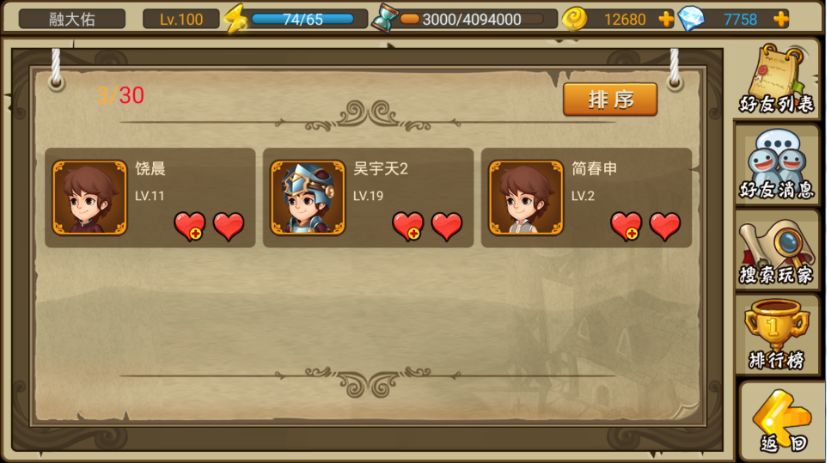Click player name 融大佑
This screenshot has height=463, width=827.
(72, 20)
